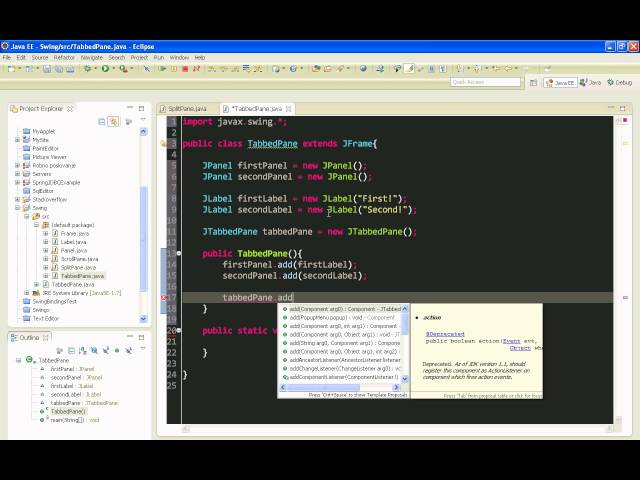This screenshot has width=640, height=480.
Task: Open the Outline view menu arrow
Action: point(143,349)
